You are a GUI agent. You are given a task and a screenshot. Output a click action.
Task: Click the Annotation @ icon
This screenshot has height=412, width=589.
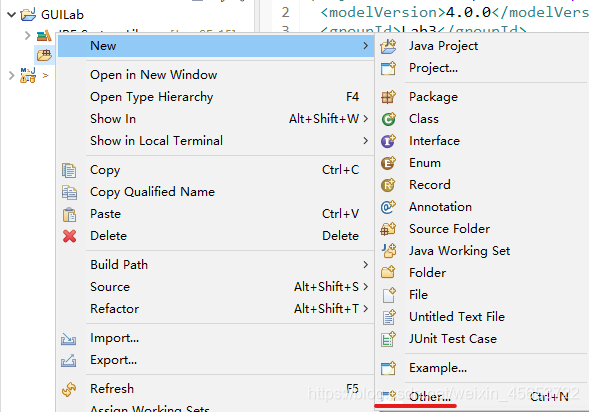click(388, 207)
